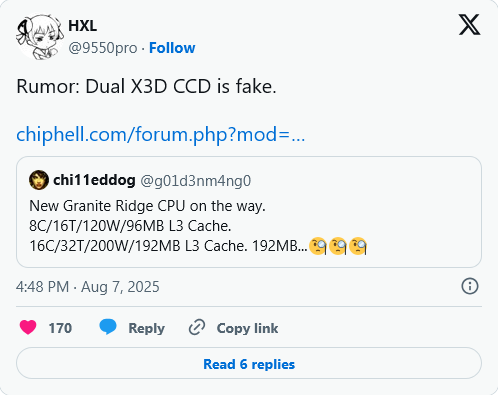Viewport: 498px width, 395px height.
Task: Open the 4:48 PM Aug 7, 2025 timestamp
Action: click(x=88, y=287)
